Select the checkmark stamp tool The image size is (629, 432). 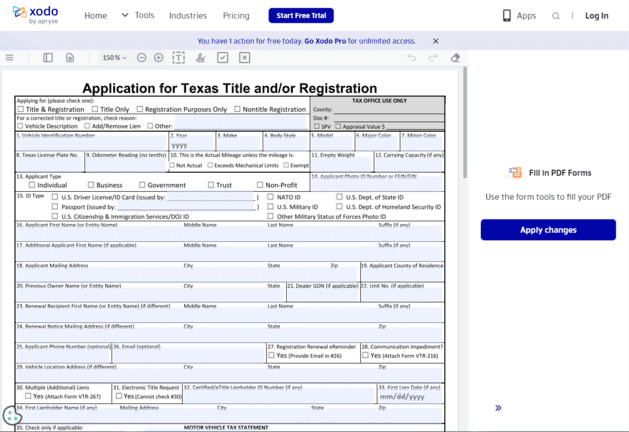click(222, 58)
